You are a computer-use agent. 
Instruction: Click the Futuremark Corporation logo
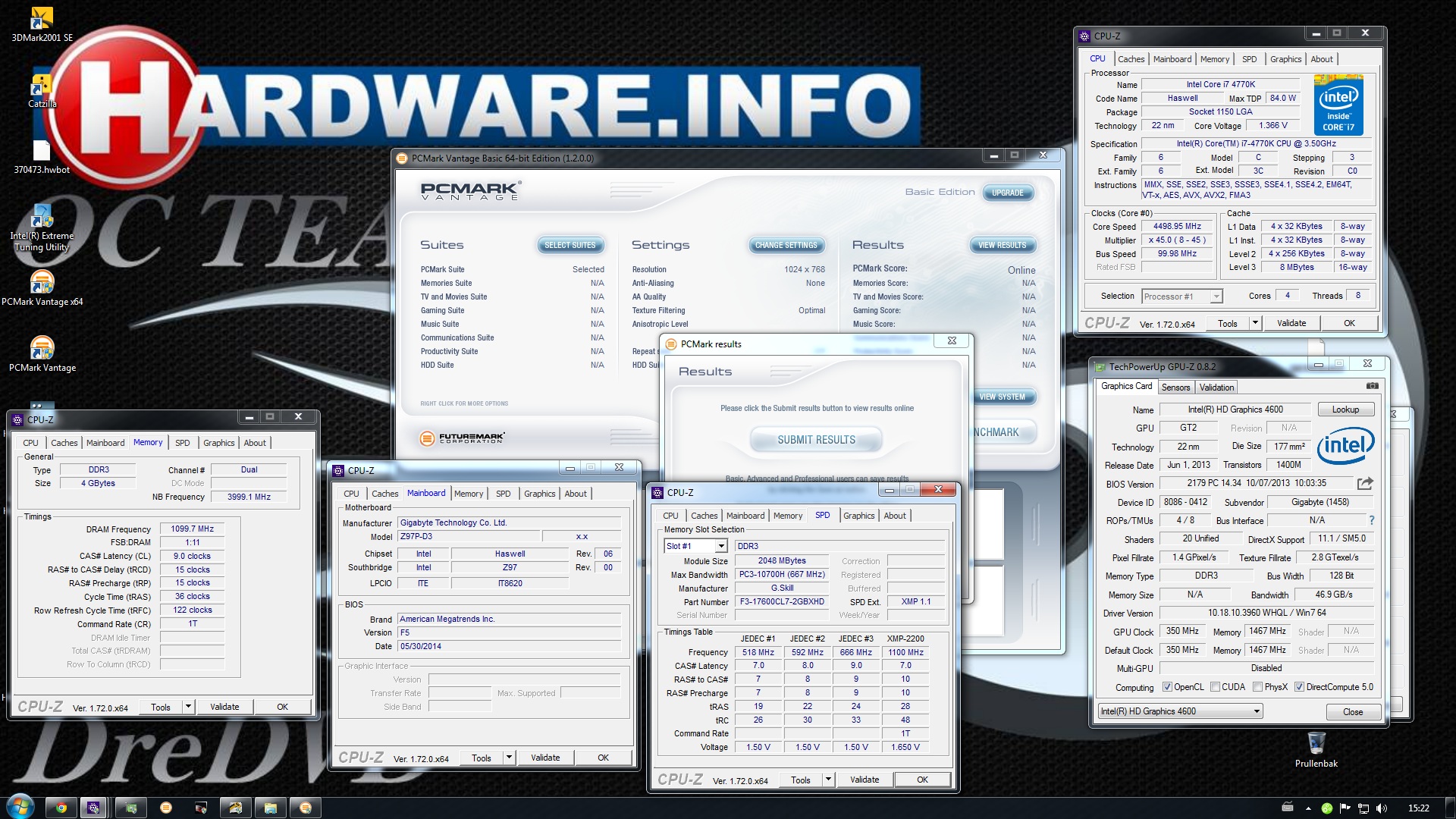coord(462,438)
